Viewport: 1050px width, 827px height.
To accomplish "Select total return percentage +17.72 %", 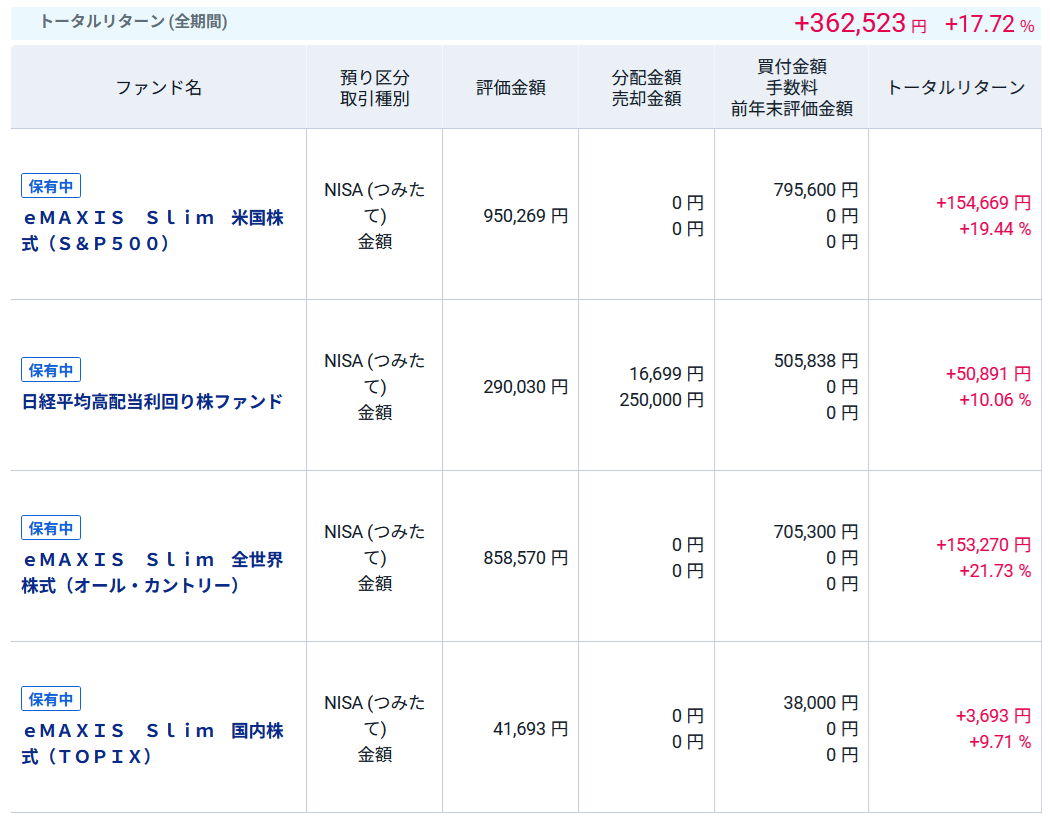I will pyautogui.click(x=990, y=24).
